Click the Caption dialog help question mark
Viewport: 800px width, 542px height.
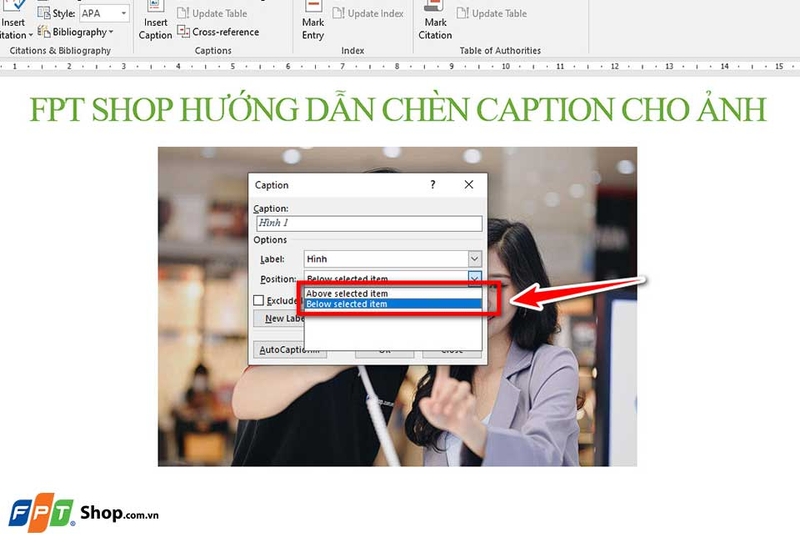(433, 184)
